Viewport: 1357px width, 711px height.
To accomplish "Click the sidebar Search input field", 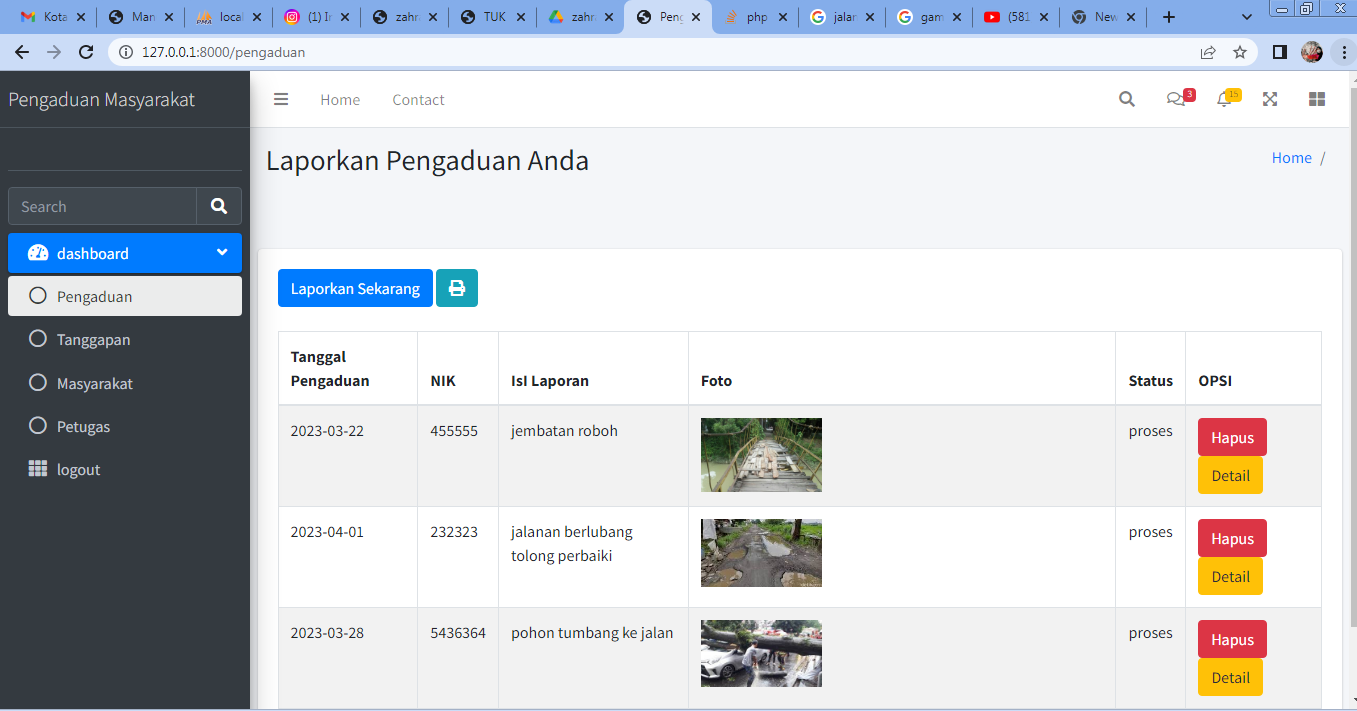I will tap(102, 206).
